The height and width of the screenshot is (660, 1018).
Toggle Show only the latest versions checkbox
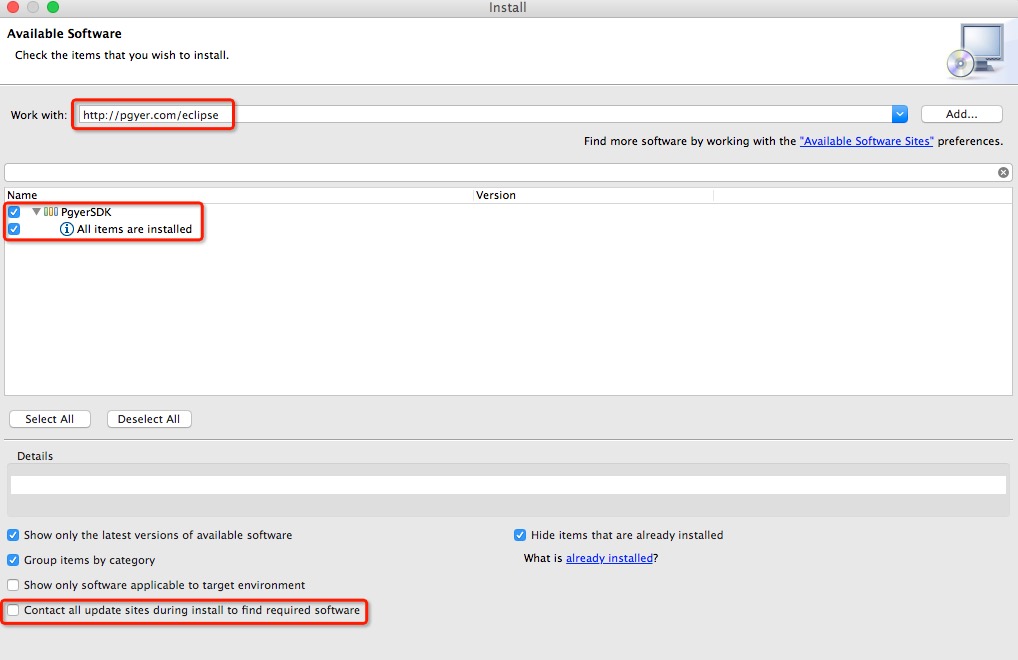[x=14, y=535]
